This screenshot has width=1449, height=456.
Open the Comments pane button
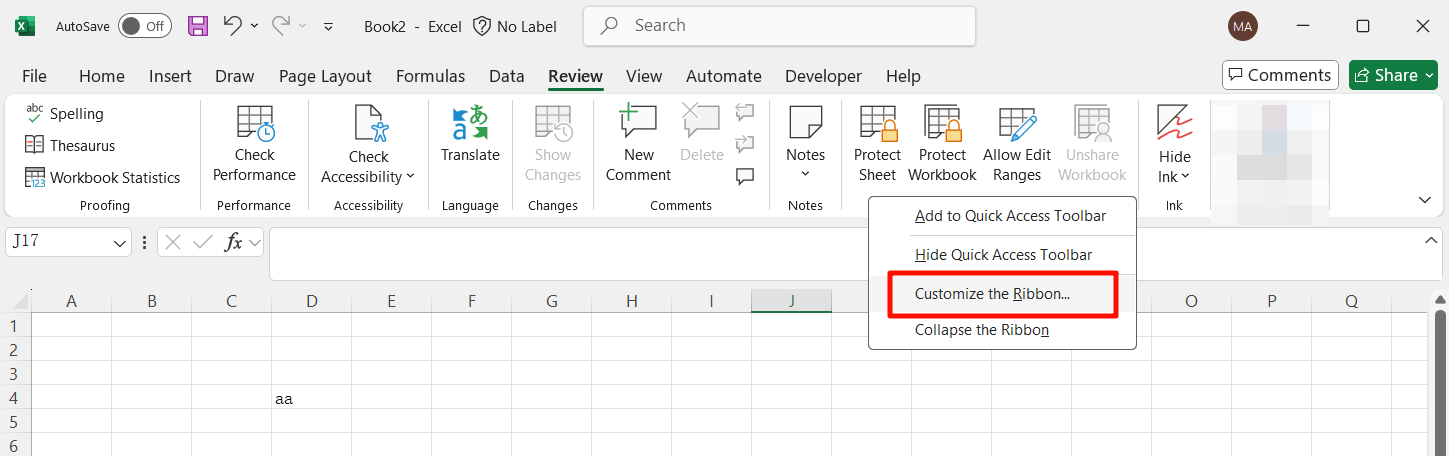click(x=1279, y=75)
